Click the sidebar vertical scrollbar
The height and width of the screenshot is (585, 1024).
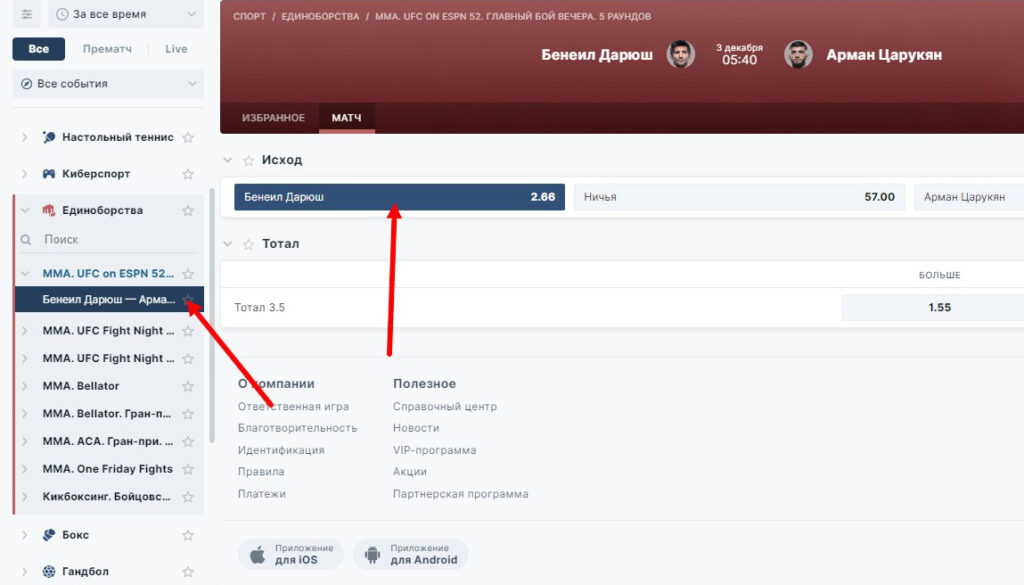point(212,316)
